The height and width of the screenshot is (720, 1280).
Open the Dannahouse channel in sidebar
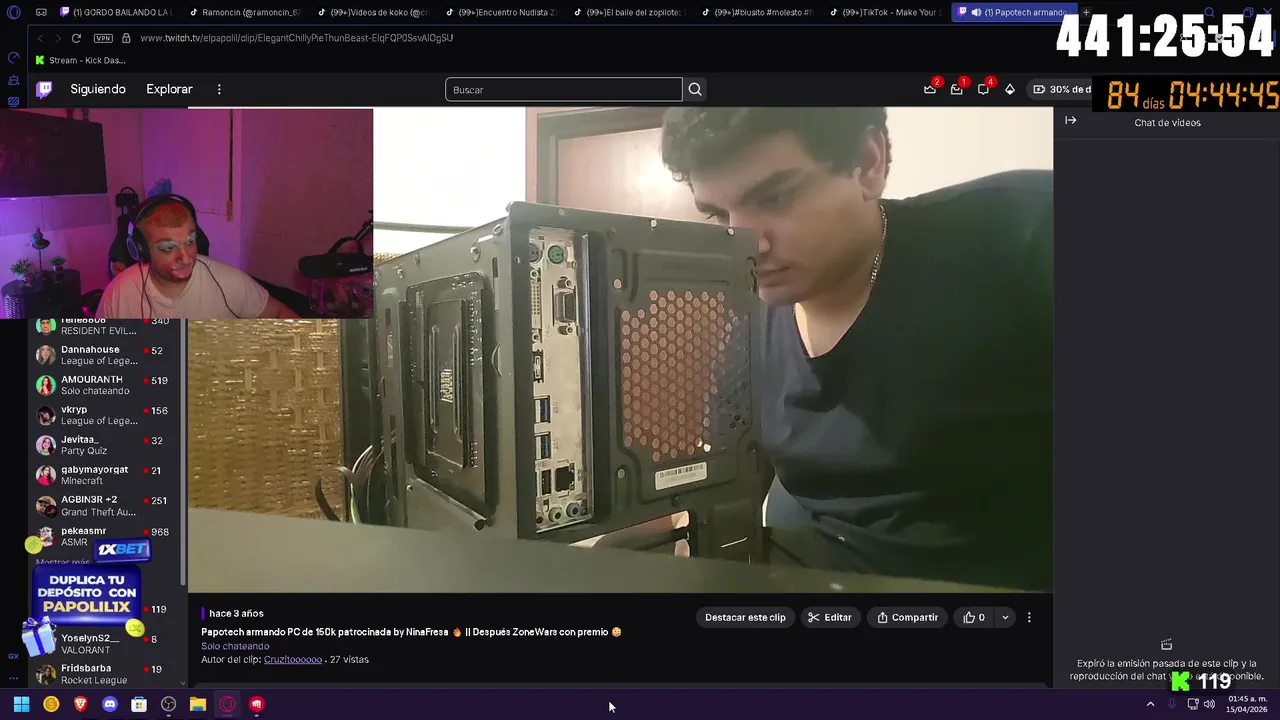106,355
